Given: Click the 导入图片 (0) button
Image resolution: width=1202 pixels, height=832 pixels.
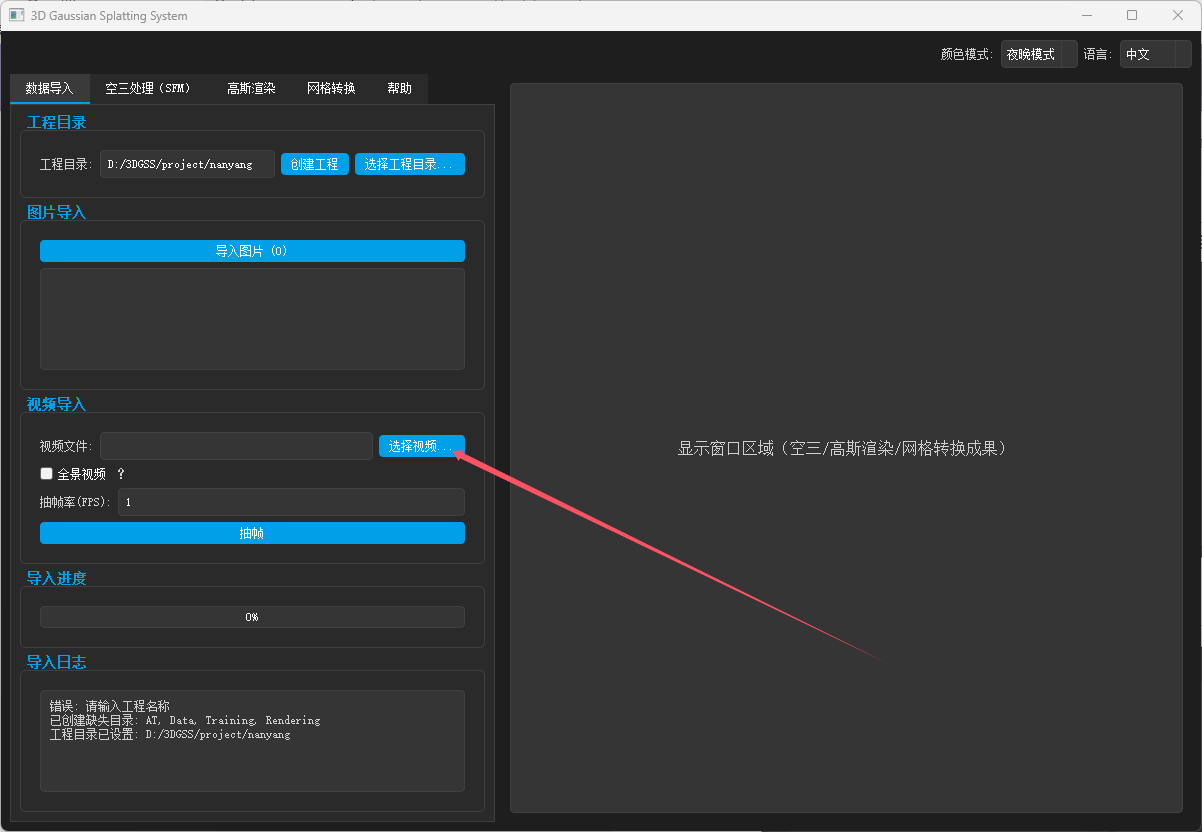Looking at the screenshot, I should (x=252, y=251).
